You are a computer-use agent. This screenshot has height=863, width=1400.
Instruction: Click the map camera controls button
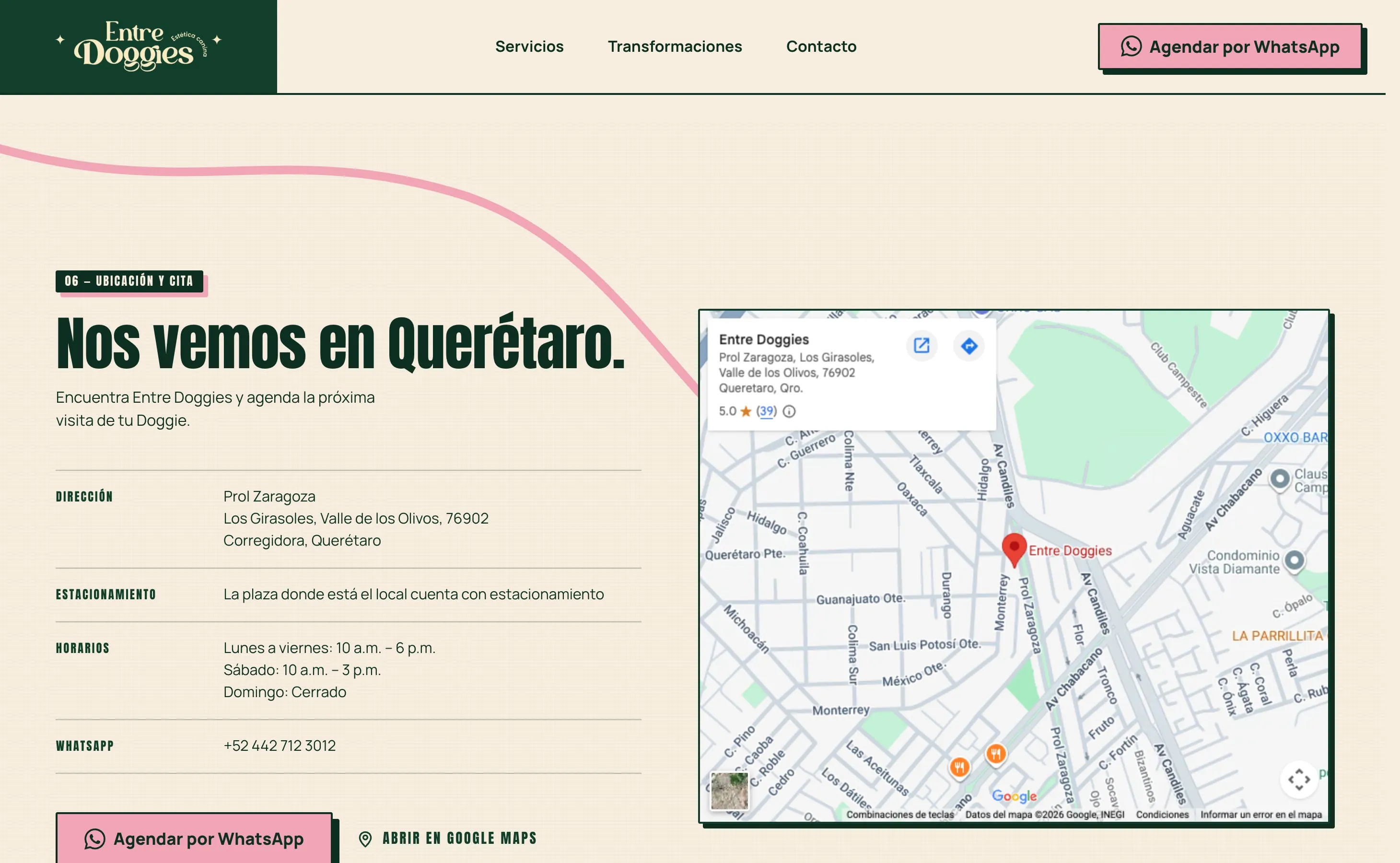pyautogui.click(x=1298, y=779)
